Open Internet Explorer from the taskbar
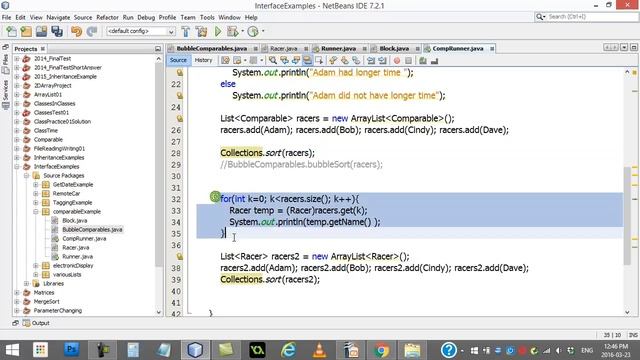The width and height of the screenshot is (640, 360). point(288,350)
